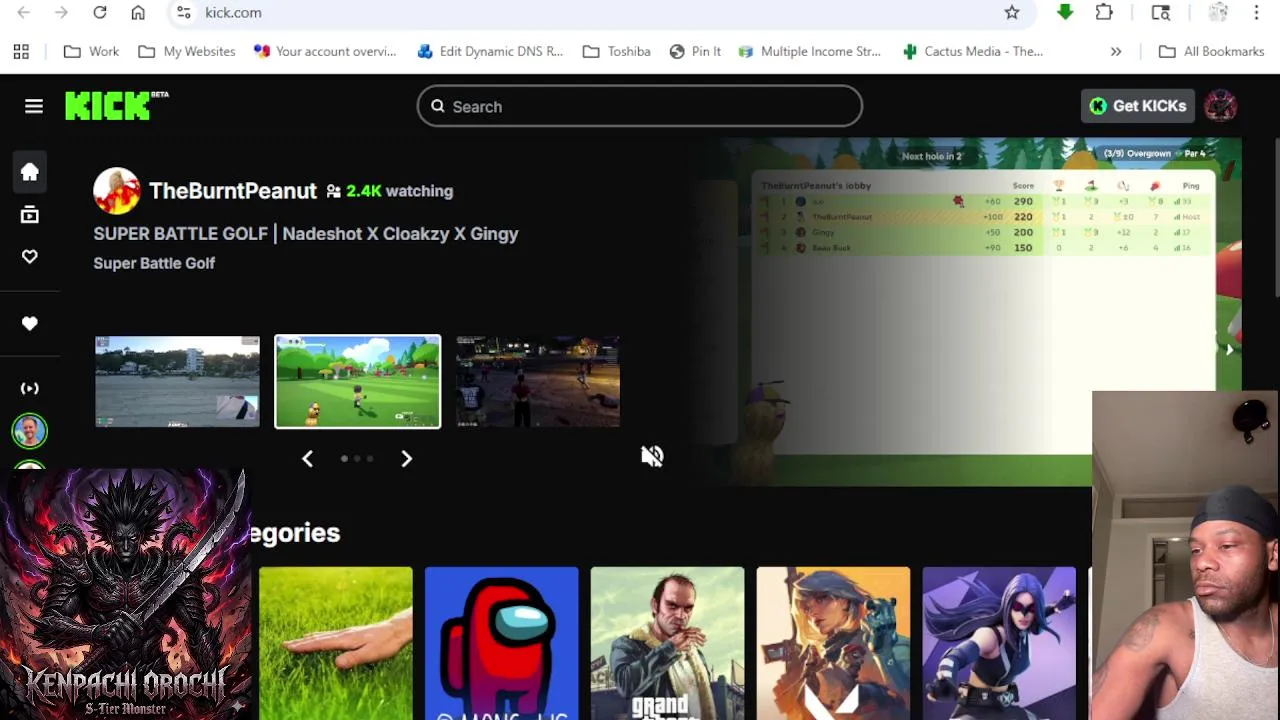The width and height of the screenshot is (1280, 720).
Task: Open the Grand Theft Auto category card
Action: click(668, 643)
